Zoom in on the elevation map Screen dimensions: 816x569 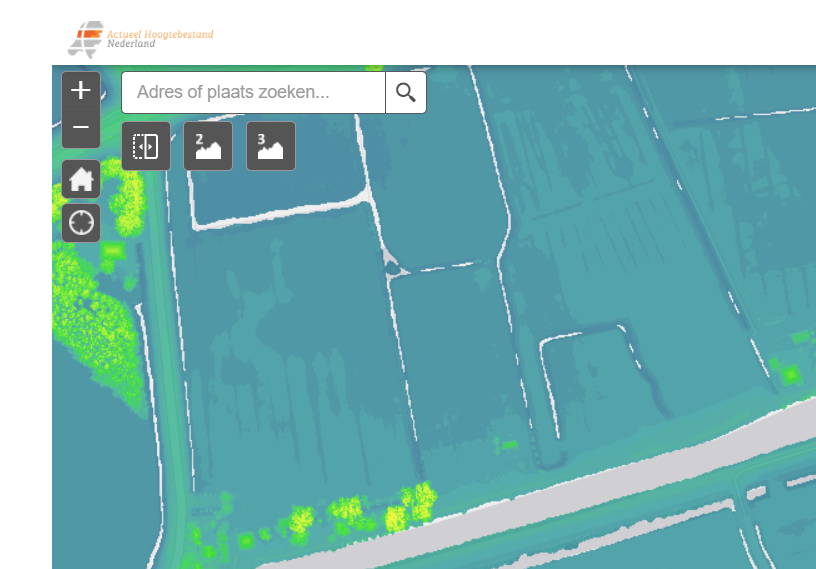tap(81, 91)
